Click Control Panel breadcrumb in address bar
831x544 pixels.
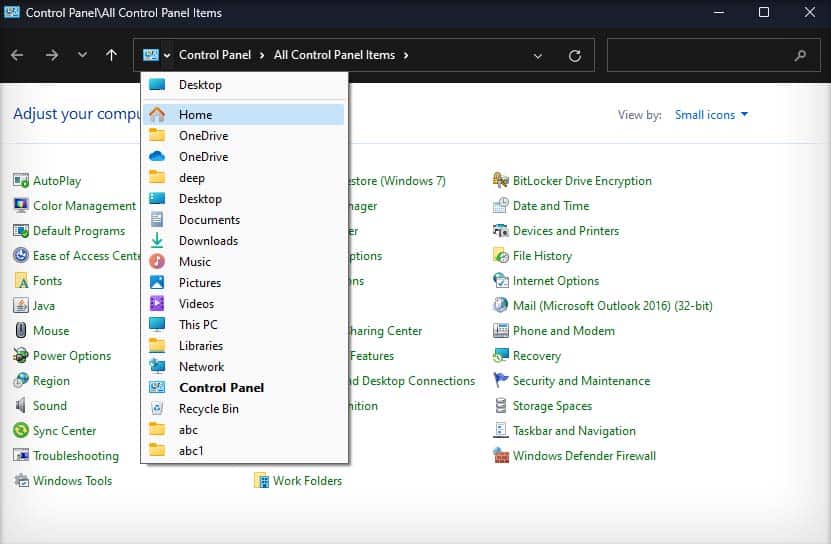click(215, 55)
